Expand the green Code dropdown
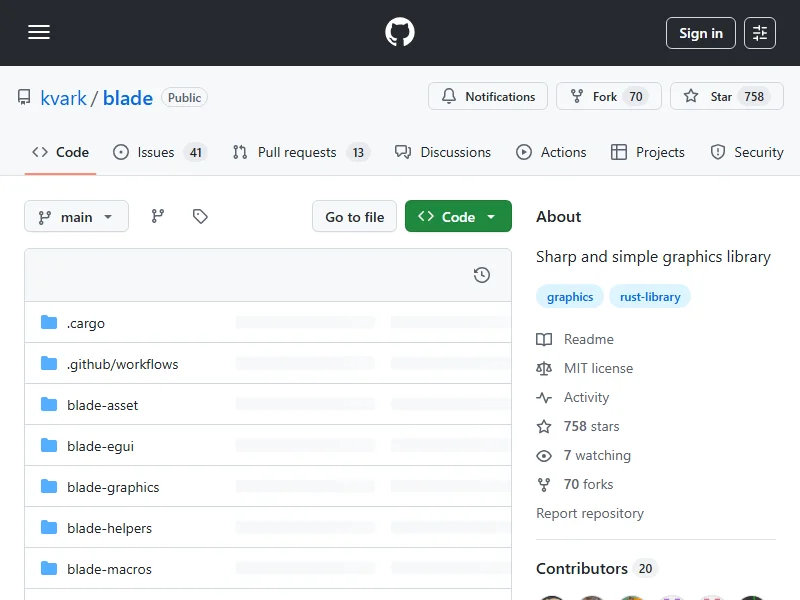 click(x=458, y=217)
